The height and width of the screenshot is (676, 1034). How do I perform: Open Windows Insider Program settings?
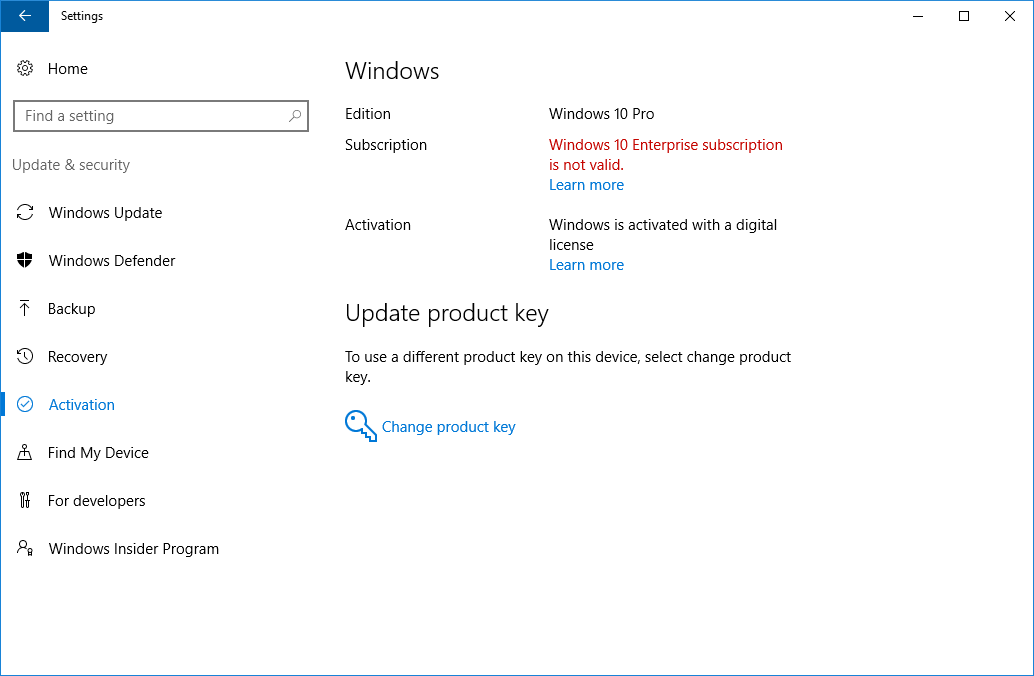[133, 549]
